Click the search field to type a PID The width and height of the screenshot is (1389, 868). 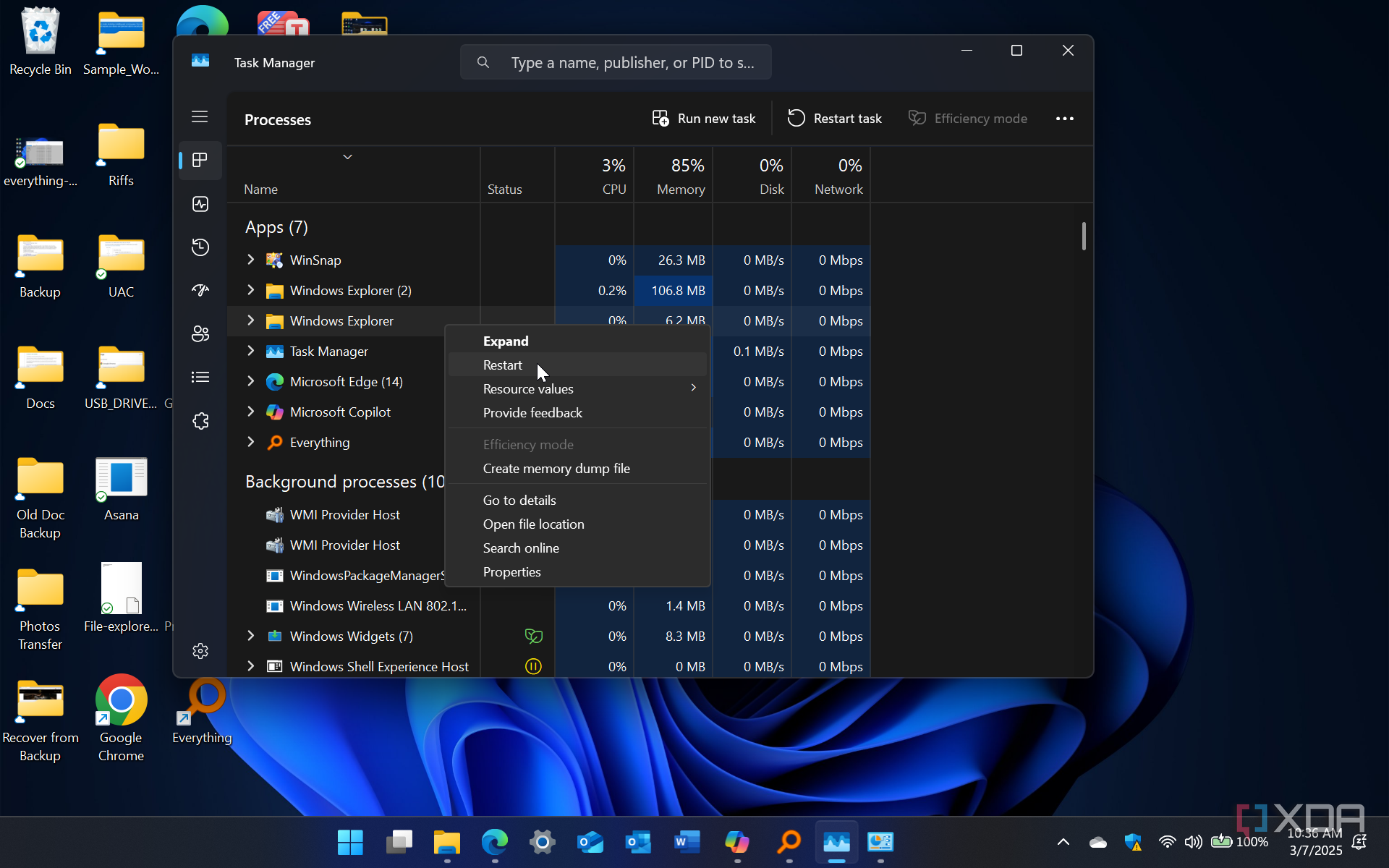click(615, 62)
